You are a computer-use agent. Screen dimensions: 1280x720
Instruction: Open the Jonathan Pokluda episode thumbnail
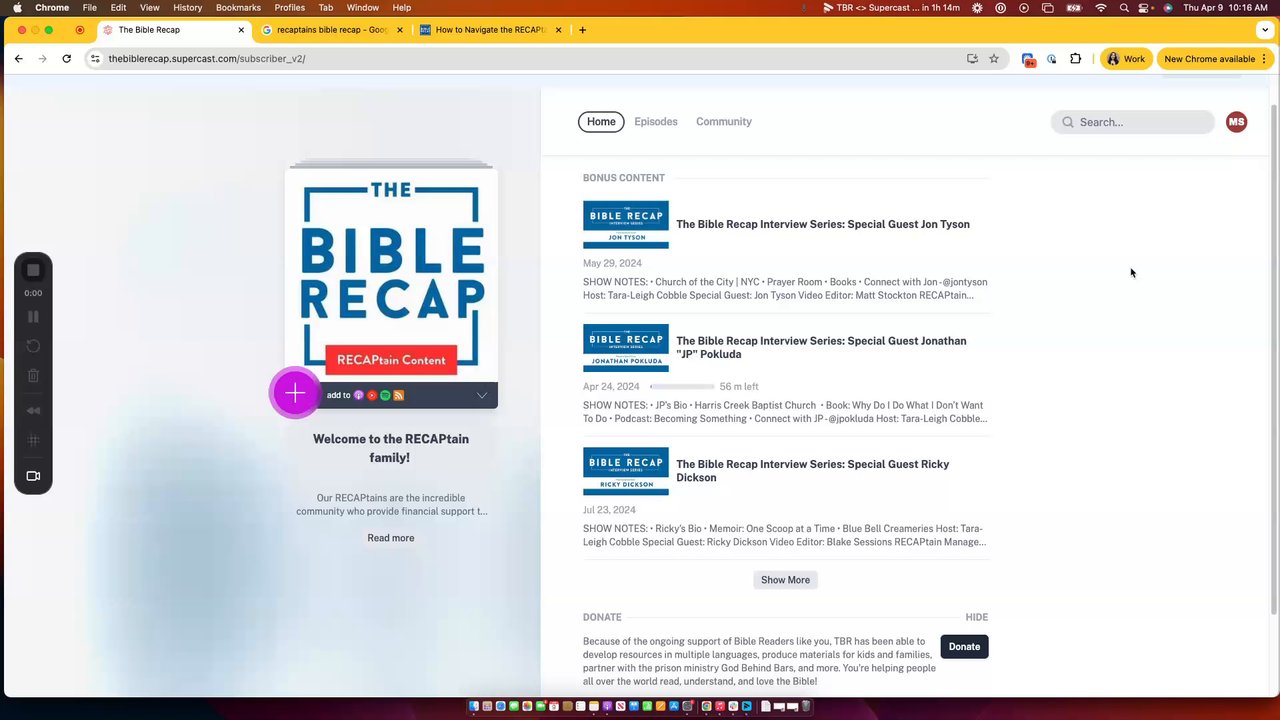[626, 348]
